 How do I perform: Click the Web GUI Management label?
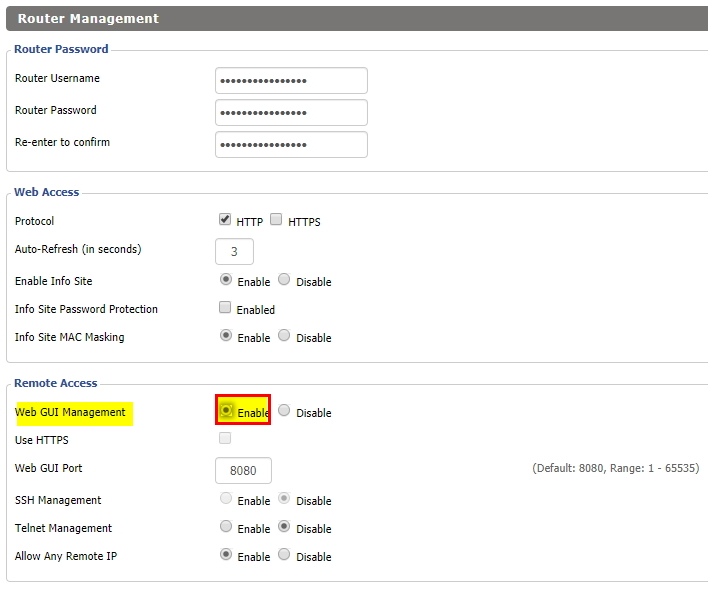point(70,412)
